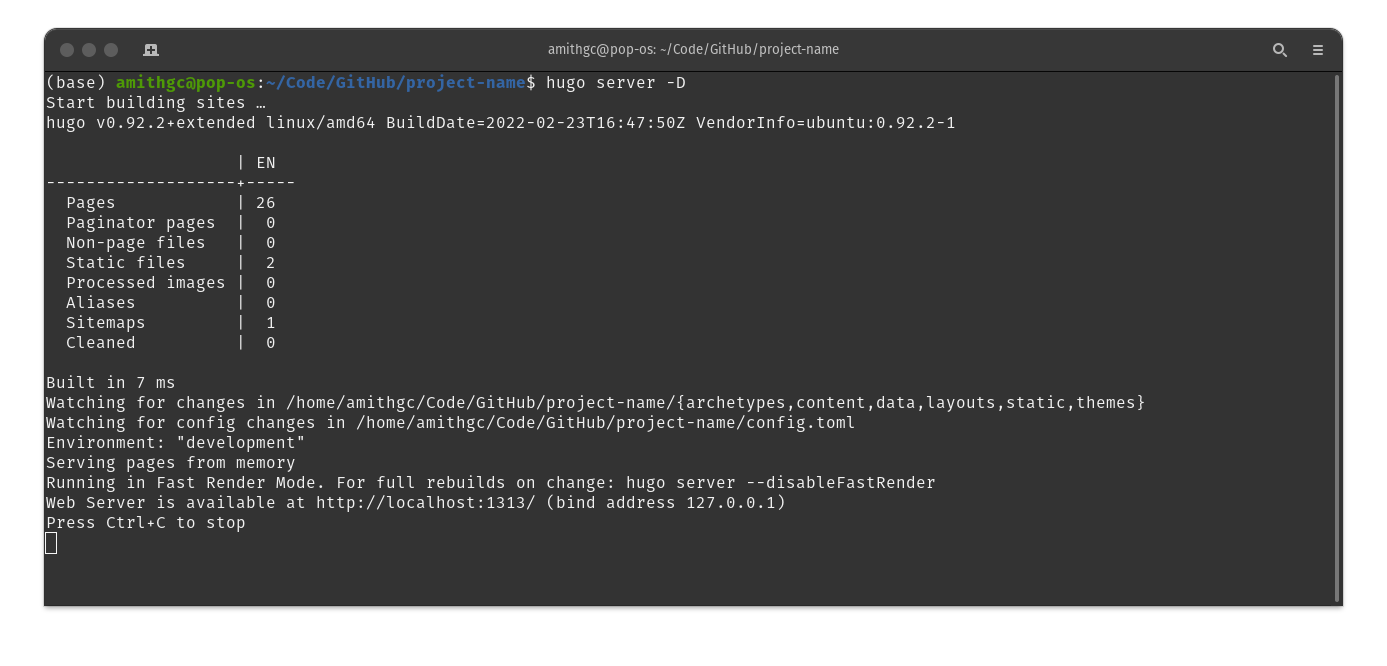Click the 'Static files' table row
The height and width of the screenshot is (666, 1387).
click(170, 262)
